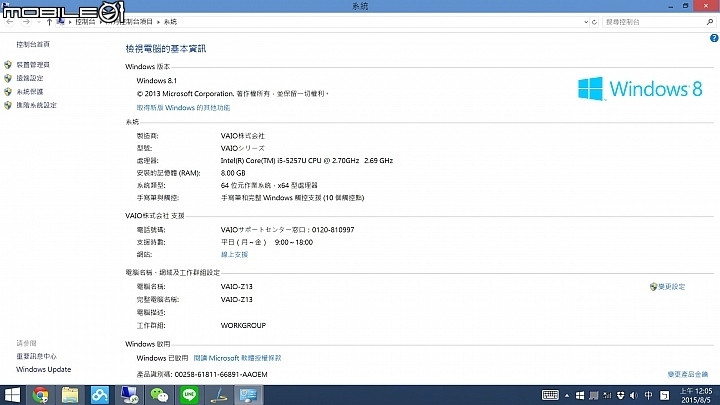Open the address bar history dropdown arrow
Image resolution: width=720 pixels, height=405 pixels.
click(586, 22)
